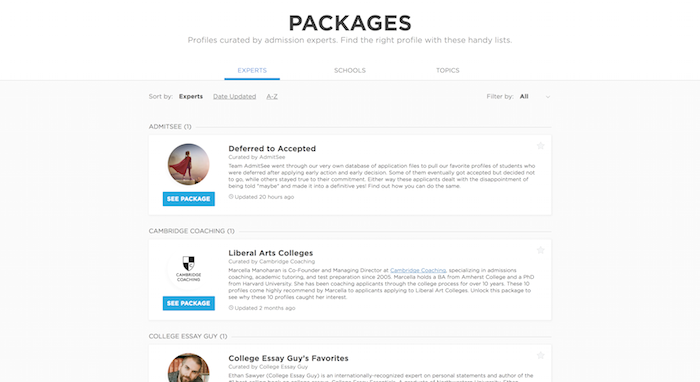
Task: Favorite the Deferred to Accepted package star
Action: (x=540, y=146)
